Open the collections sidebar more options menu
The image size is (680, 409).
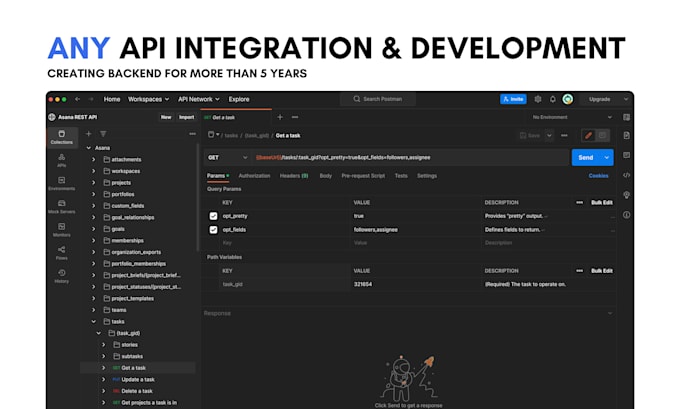pyautogui.click(x=192, y=134)
